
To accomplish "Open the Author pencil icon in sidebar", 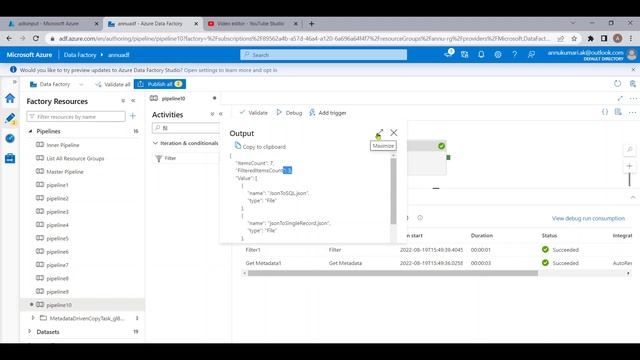I will (10, 118).
